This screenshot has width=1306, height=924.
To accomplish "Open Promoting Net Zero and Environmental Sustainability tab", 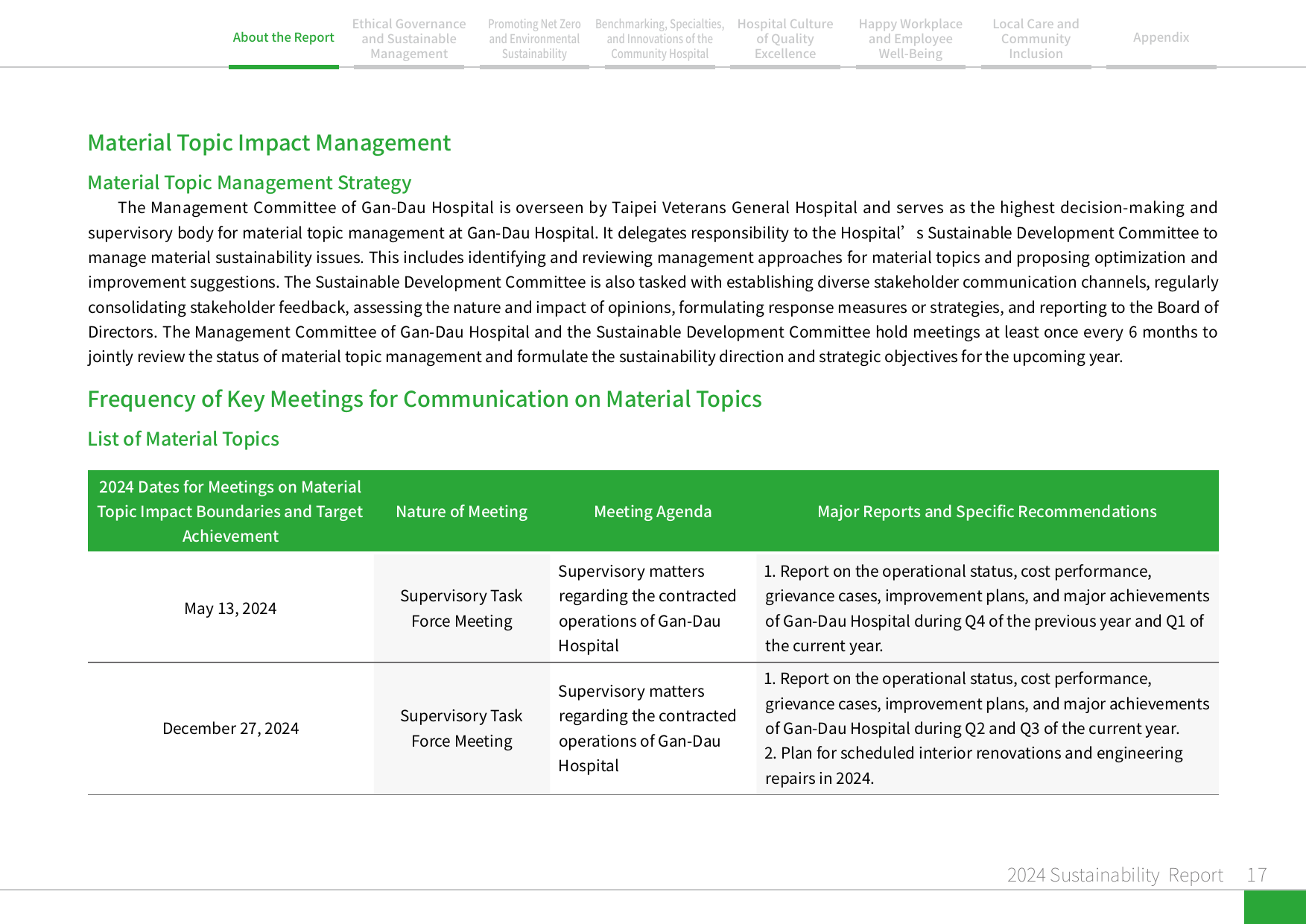I will click(534, 39).
